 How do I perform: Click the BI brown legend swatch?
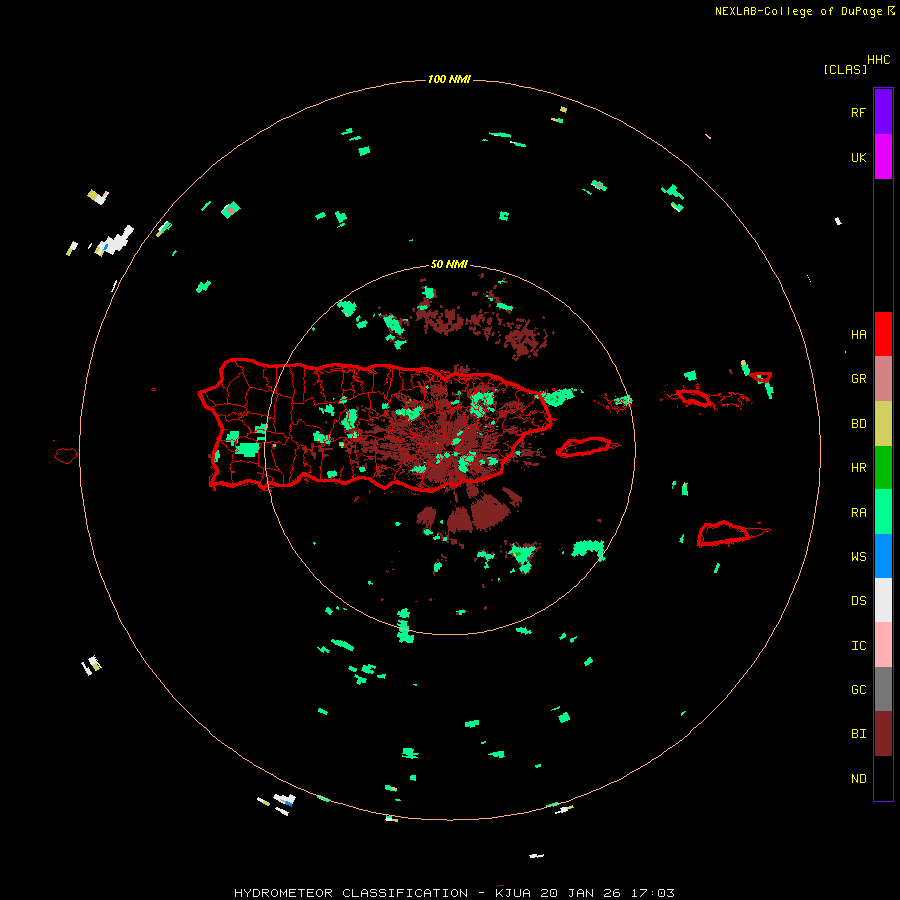pyautogui.click(x=883, y=734)
